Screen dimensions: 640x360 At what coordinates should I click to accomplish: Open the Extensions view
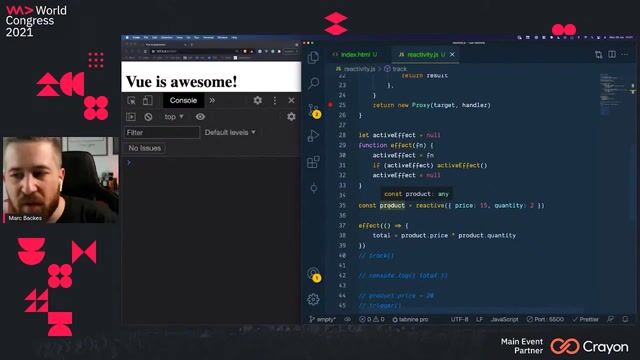pos(313,162)
